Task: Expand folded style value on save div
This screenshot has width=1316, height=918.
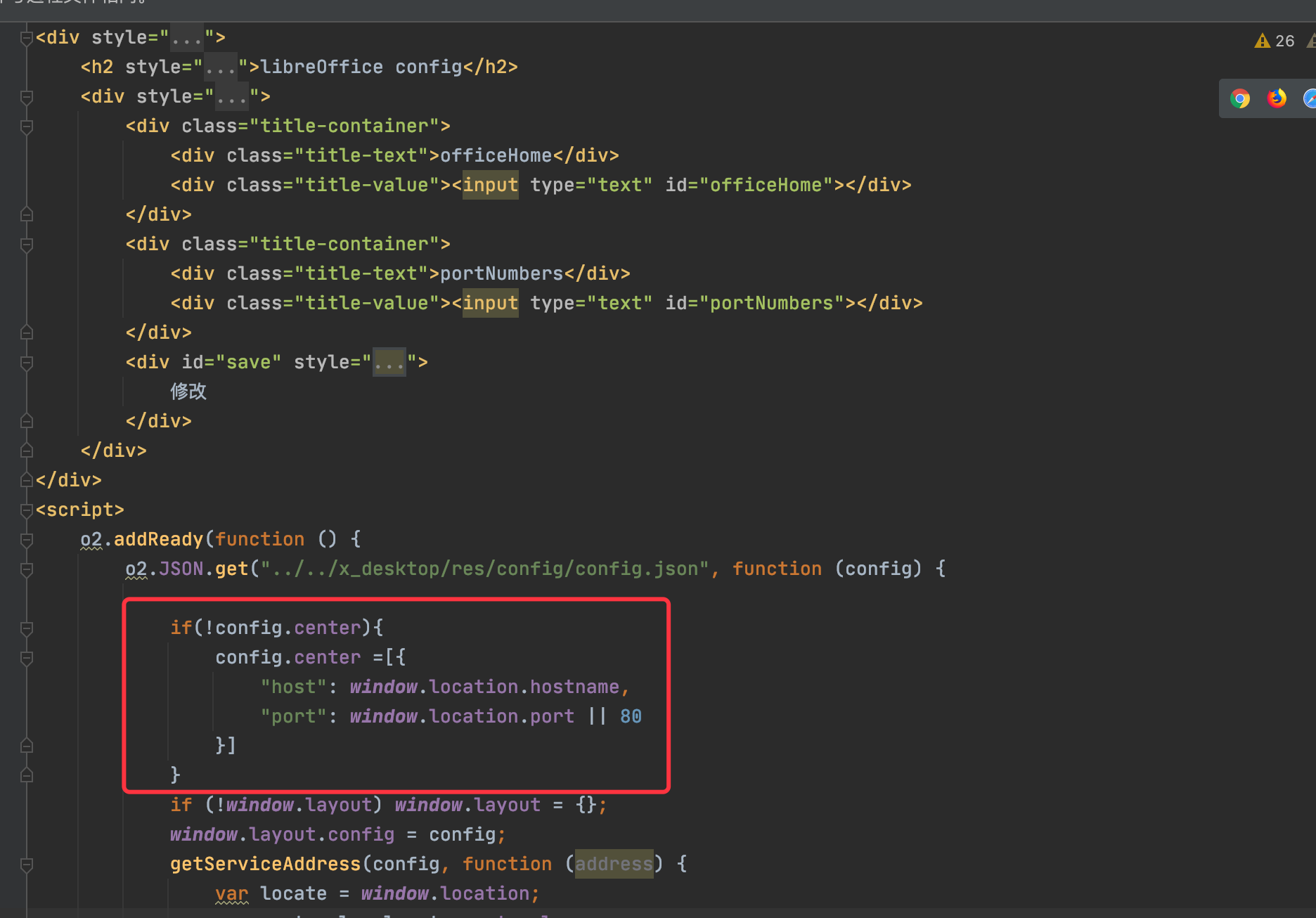Action: click(x=389, y=363)
